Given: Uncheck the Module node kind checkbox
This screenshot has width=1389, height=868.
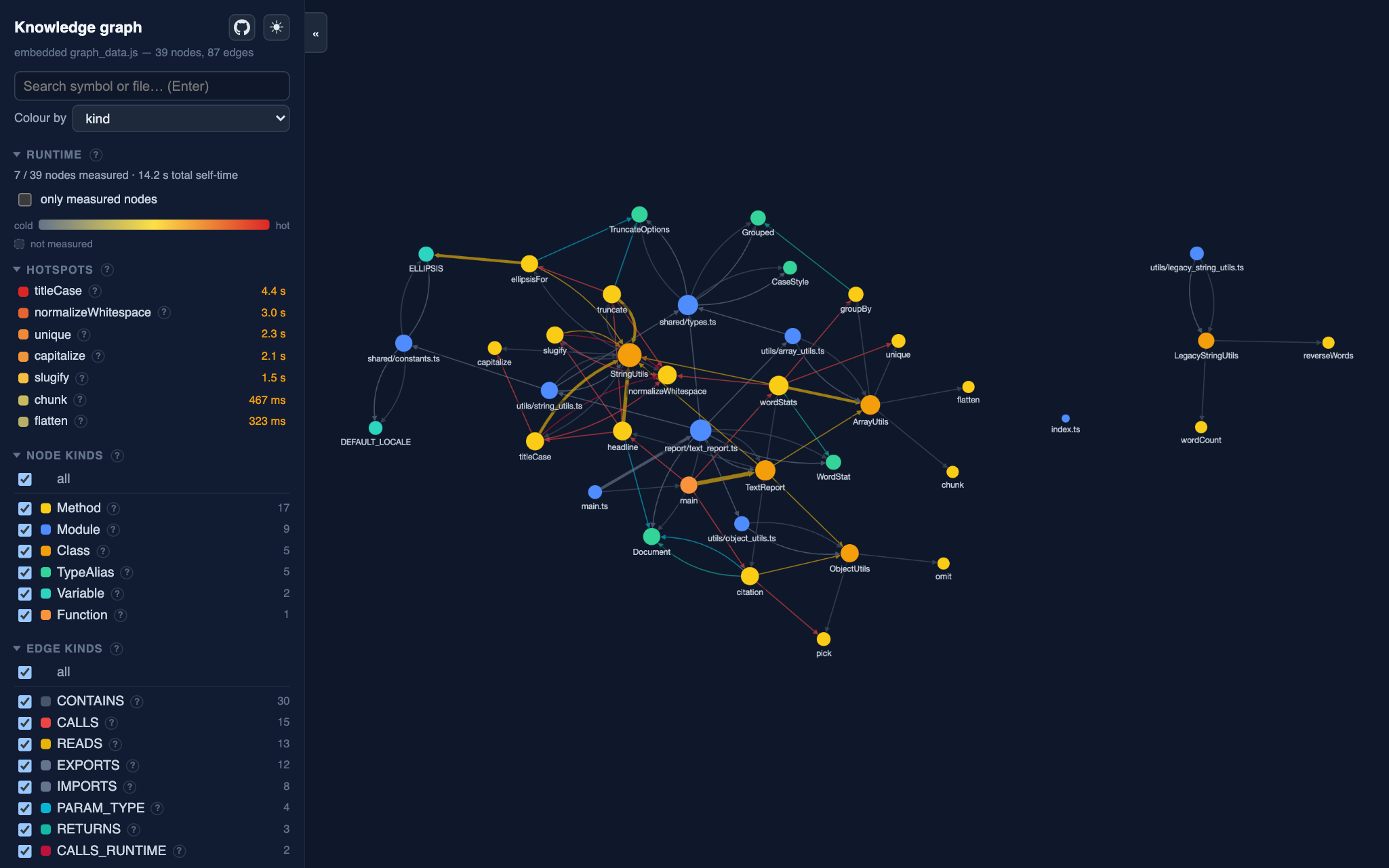Looking at the screenshot, I should click(25, 530).
